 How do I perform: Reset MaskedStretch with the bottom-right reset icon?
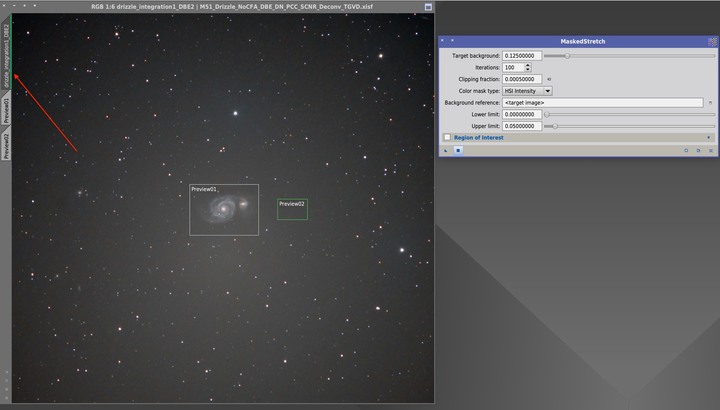pos(711,151)
